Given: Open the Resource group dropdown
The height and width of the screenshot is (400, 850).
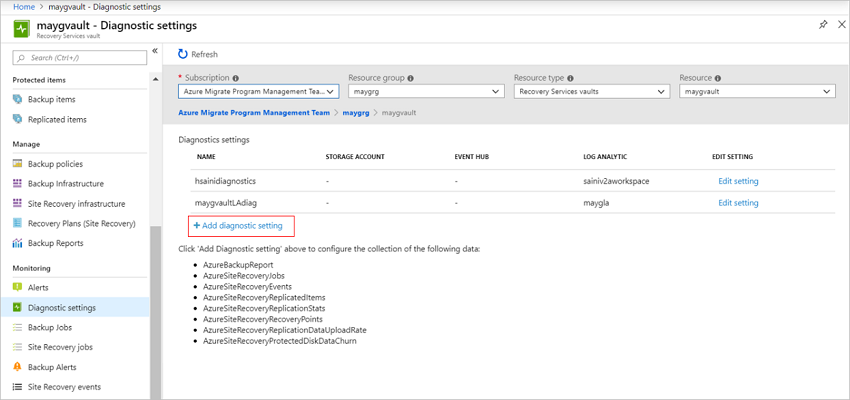Looking at the screenshot, I should click(427, 92).
